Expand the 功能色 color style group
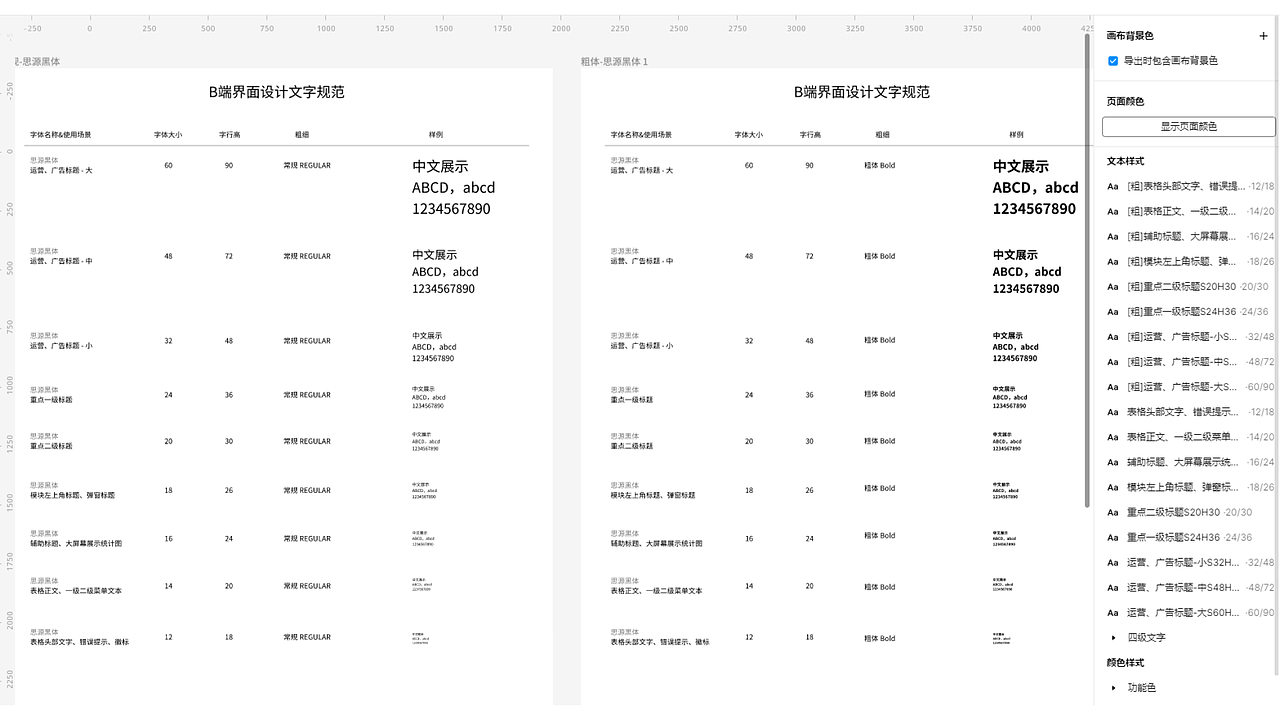Image resolution: width=1280 pixels, height=720 pixels. point(1112,687)
